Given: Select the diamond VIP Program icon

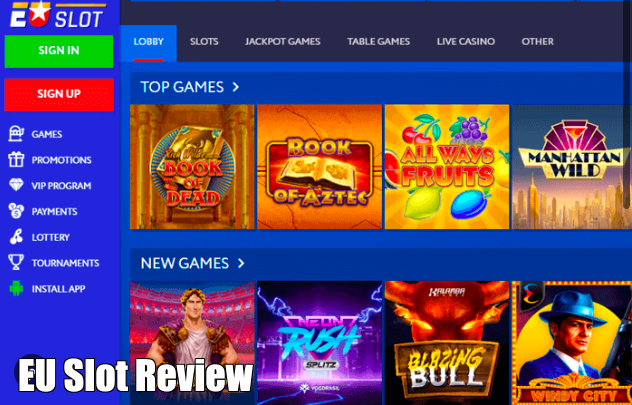Looking at the screenshot, I should (16, 185).
